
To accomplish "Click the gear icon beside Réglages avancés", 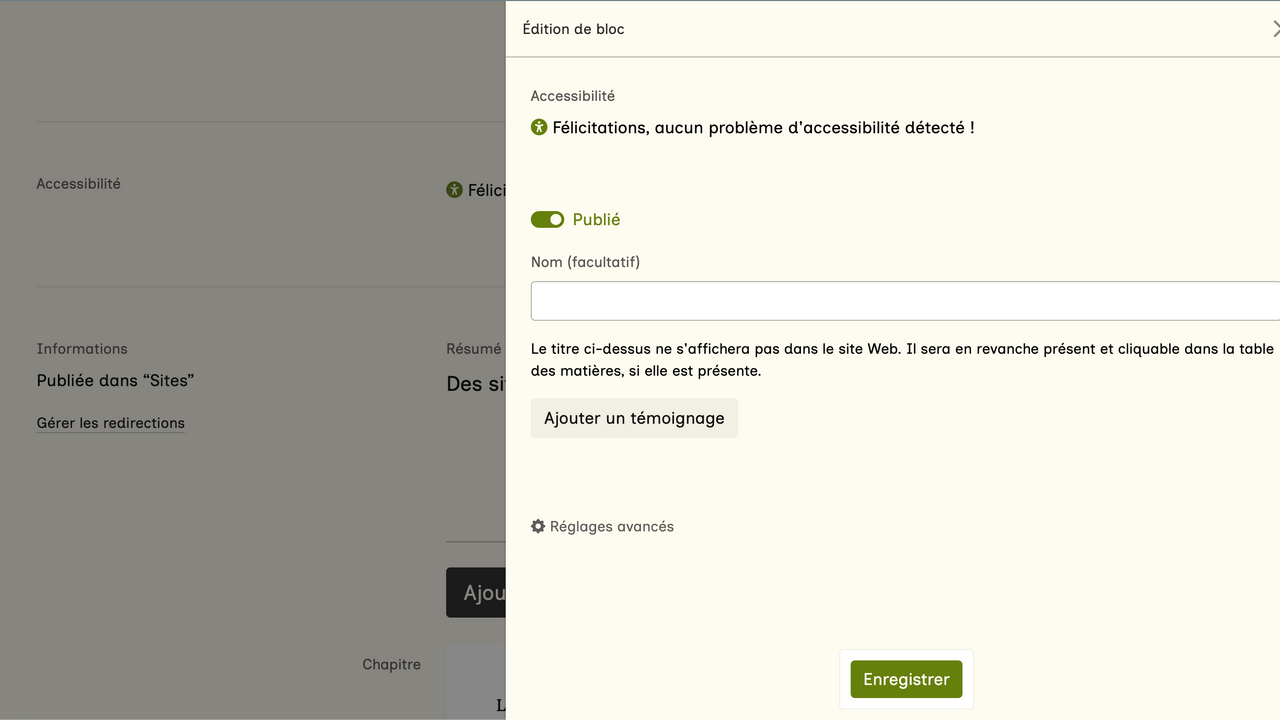I will (x=538, y=526).
